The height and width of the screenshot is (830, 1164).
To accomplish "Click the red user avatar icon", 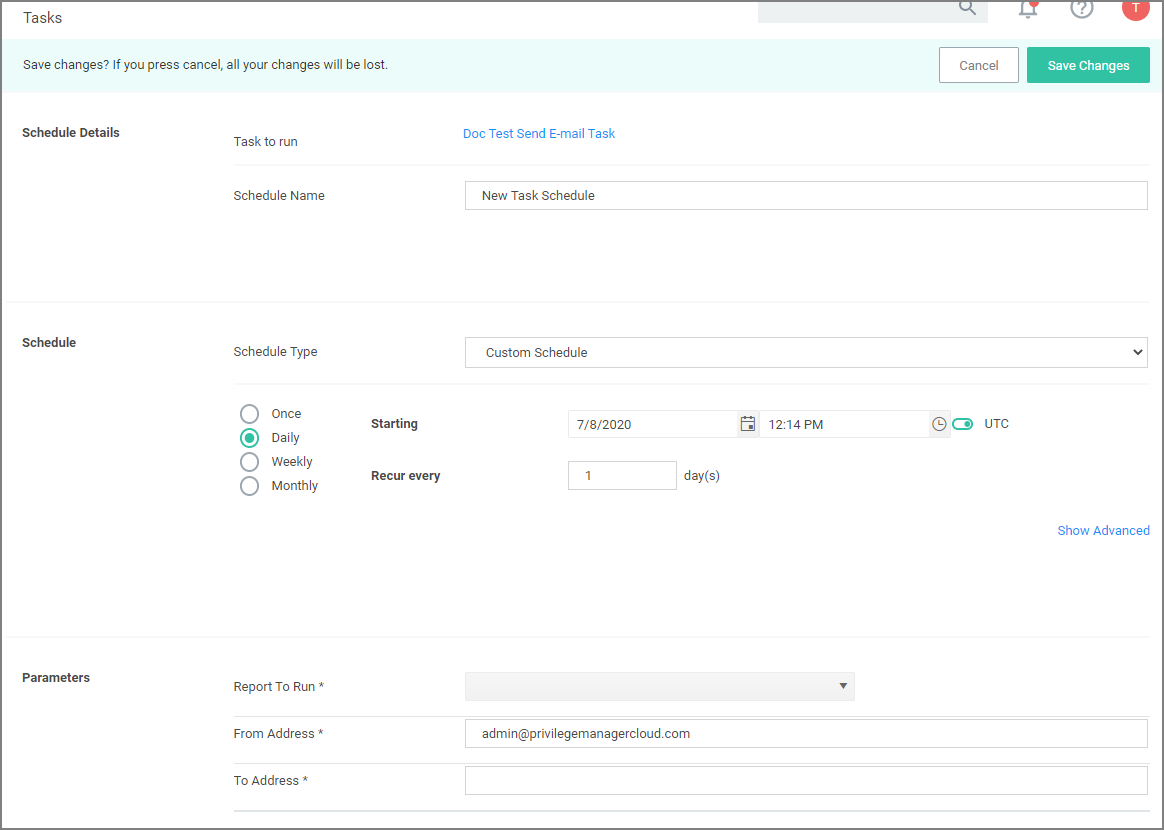I will click(1135, 8).
